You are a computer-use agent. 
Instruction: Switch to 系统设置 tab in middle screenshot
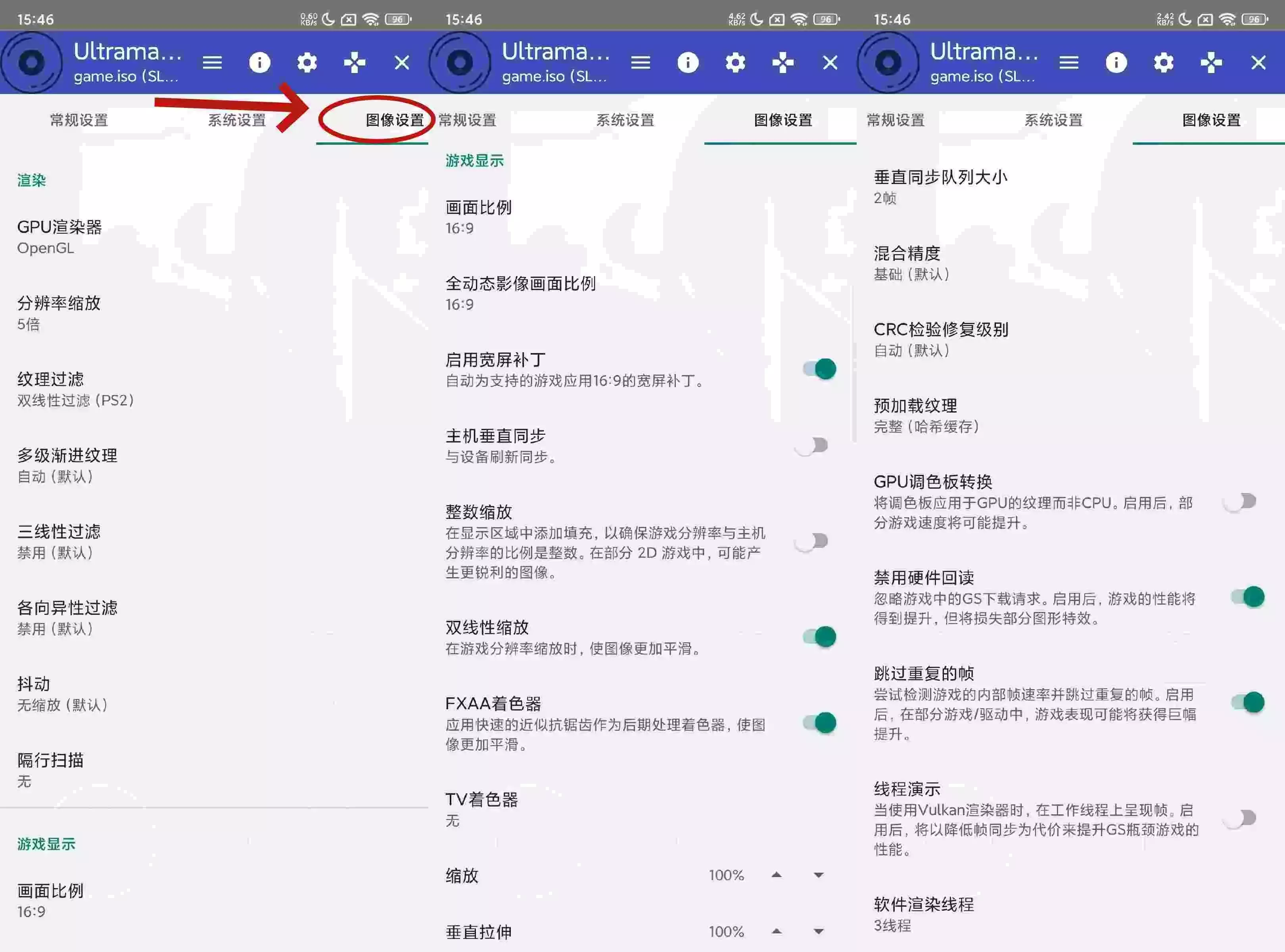pyautogui.click(x=625, y=120)
